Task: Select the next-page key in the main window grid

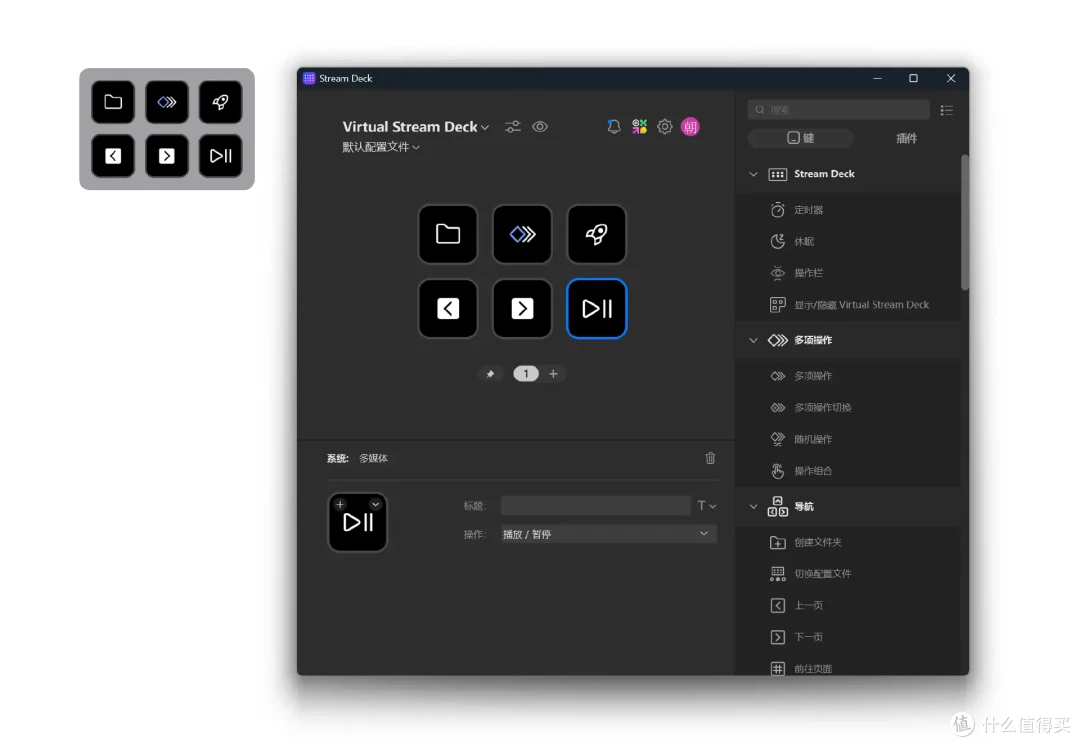Action: click(522, 308)
